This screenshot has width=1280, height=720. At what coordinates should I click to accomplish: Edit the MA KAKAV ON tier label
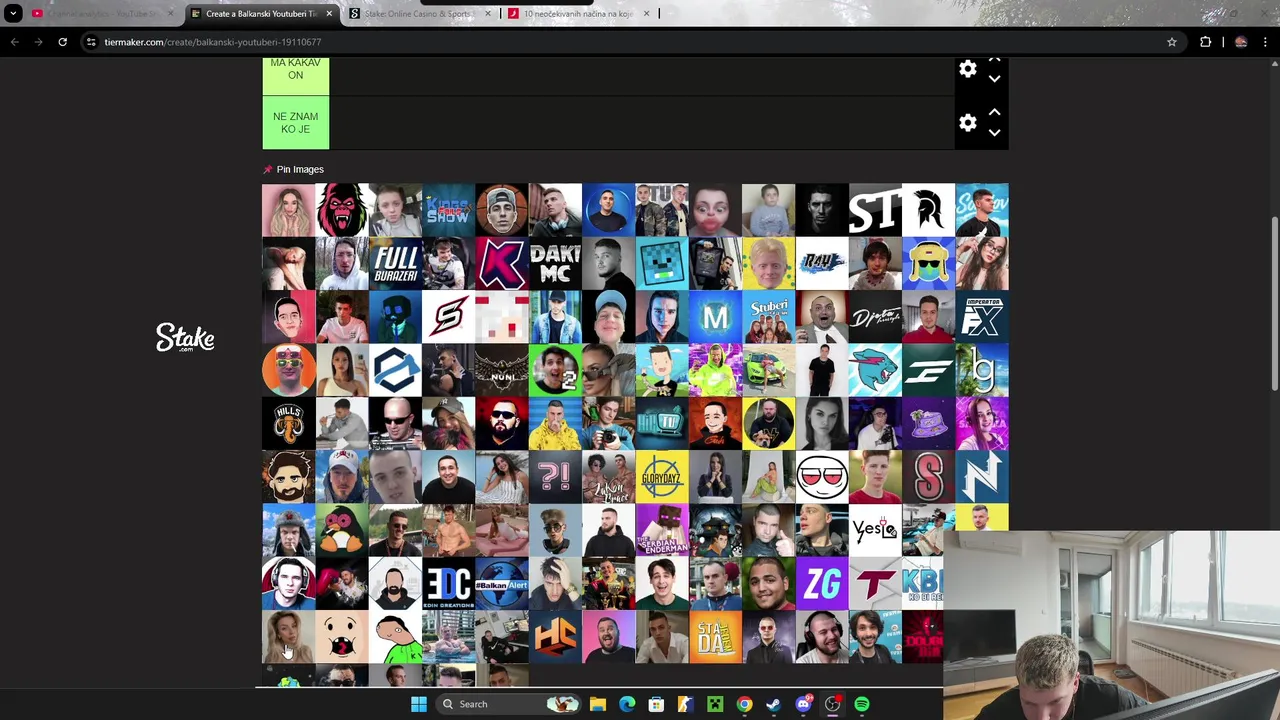tap(295, 69)
